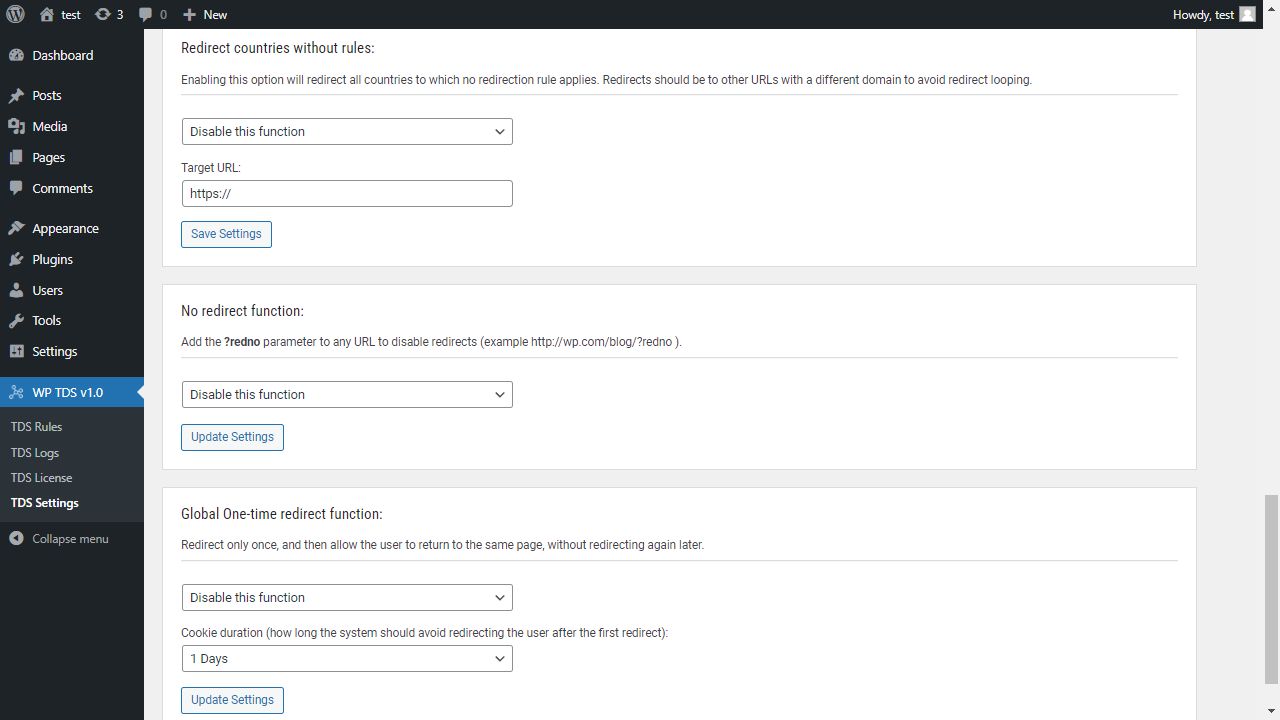Open the TDS Rules submenu page
Screen dimensions: 1280x720
36,426
